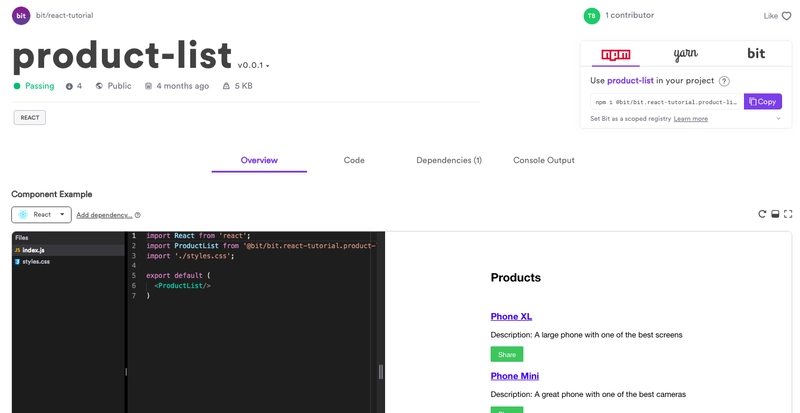Click the purple bit logo
This screenshot has width=800, height=413.
21,16
